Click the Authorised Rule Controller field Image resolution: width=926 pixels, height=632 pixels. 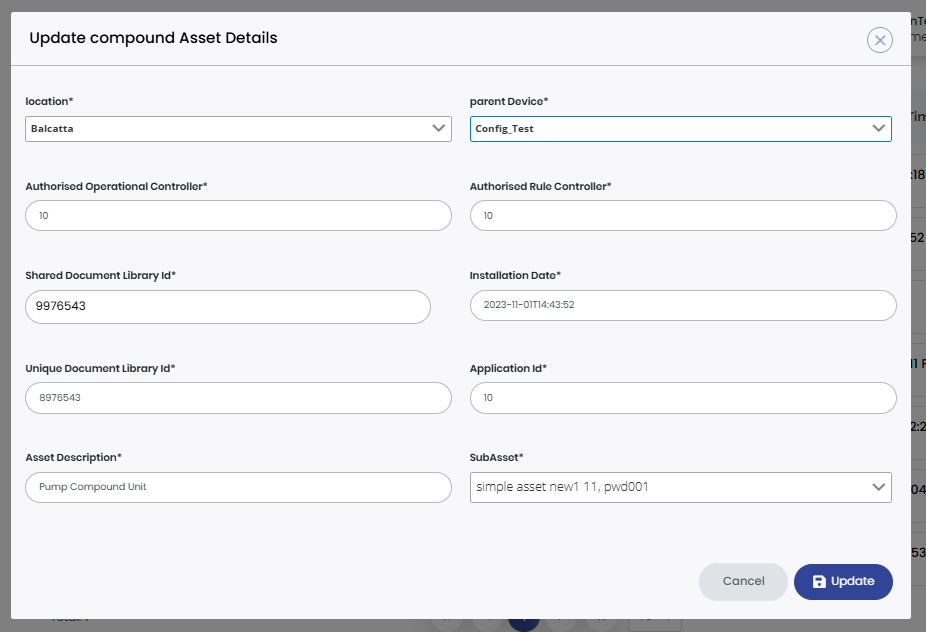(682, 215)
